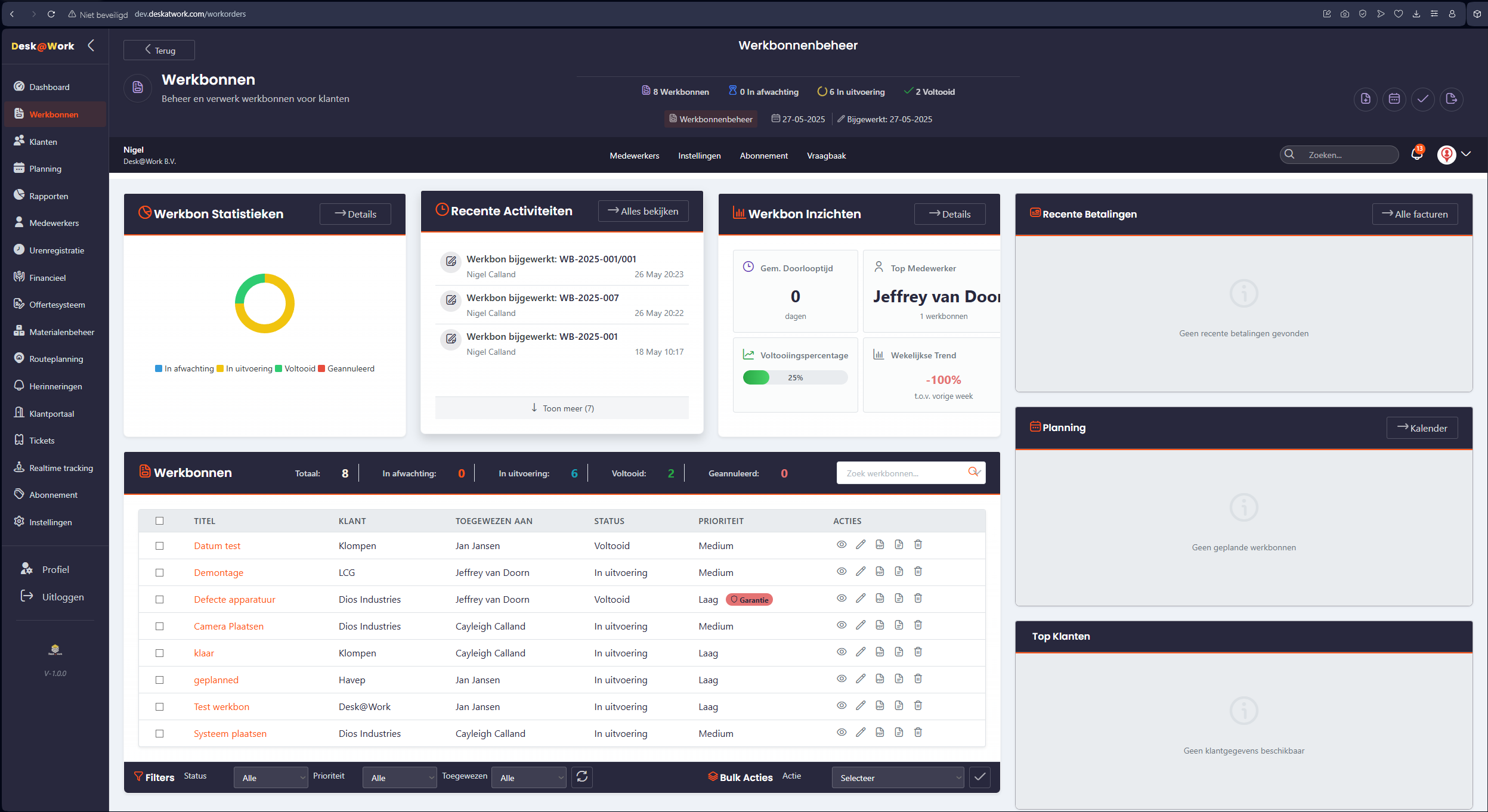Viewport: 1488px width, 812px height.
Task: Click the Alles bekijken button
Action: click(x=643, y=211)
